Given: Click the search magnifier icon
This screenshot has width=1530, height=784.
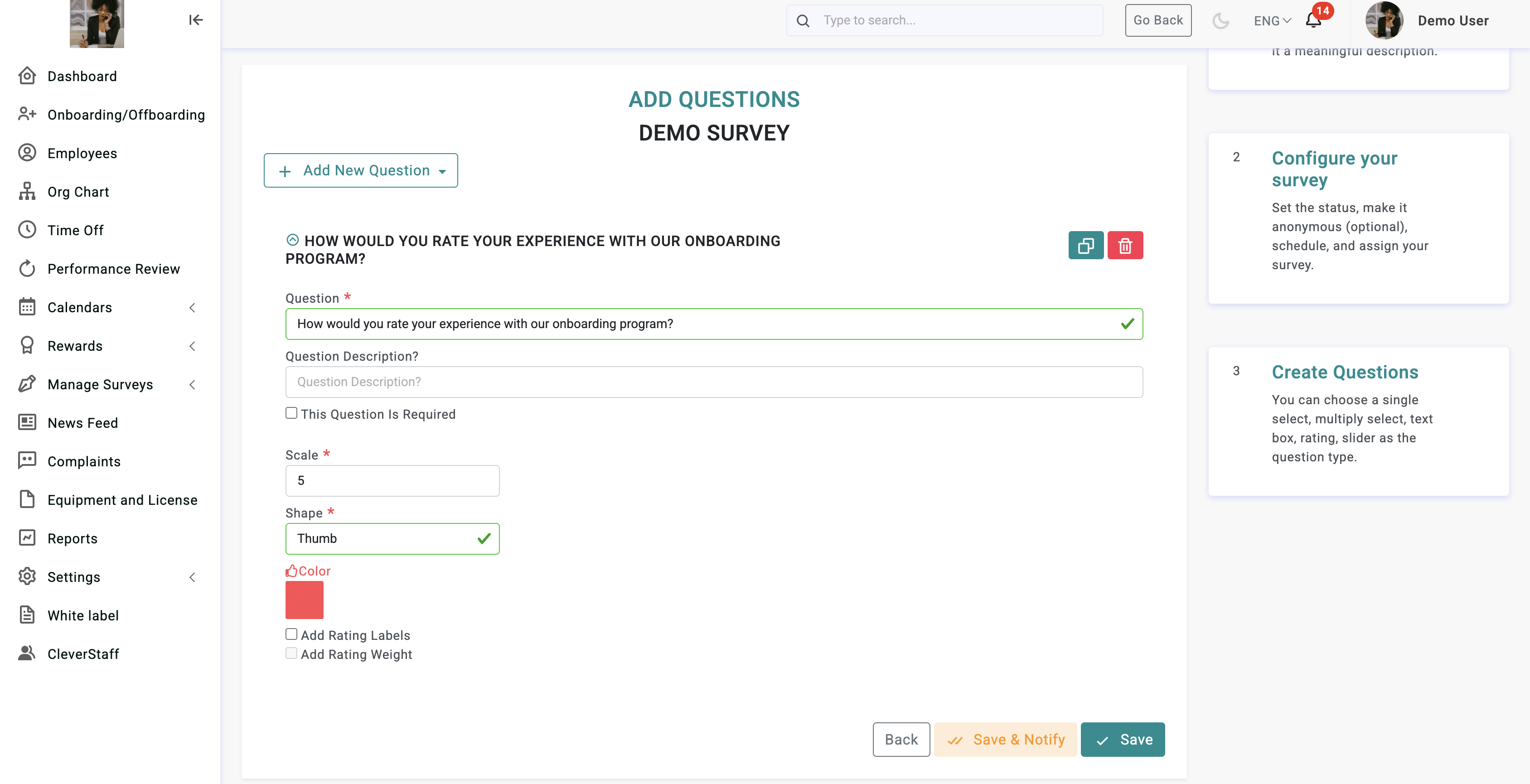Looking at the screenshot, I should 803,21.
